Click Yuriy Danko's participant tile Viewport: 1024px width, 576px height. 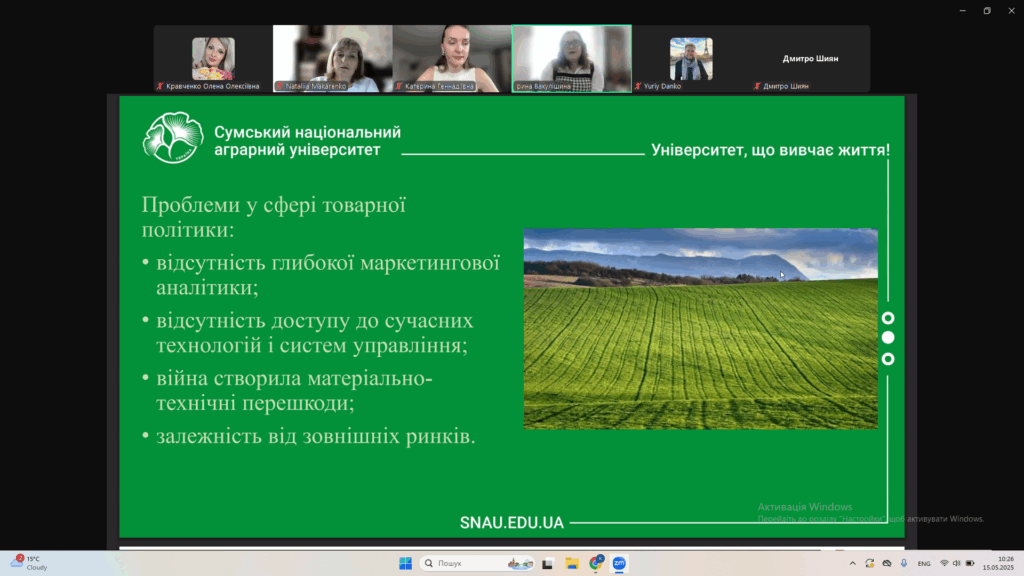[x=691, y=59]
